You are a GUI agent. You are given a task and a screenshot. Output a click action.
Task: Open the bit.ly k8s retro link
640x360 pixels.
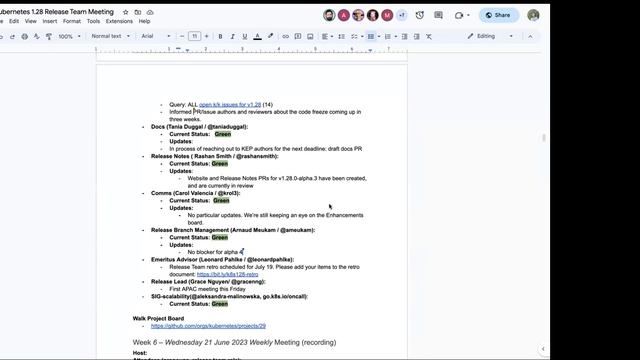(x=227, y=274)
